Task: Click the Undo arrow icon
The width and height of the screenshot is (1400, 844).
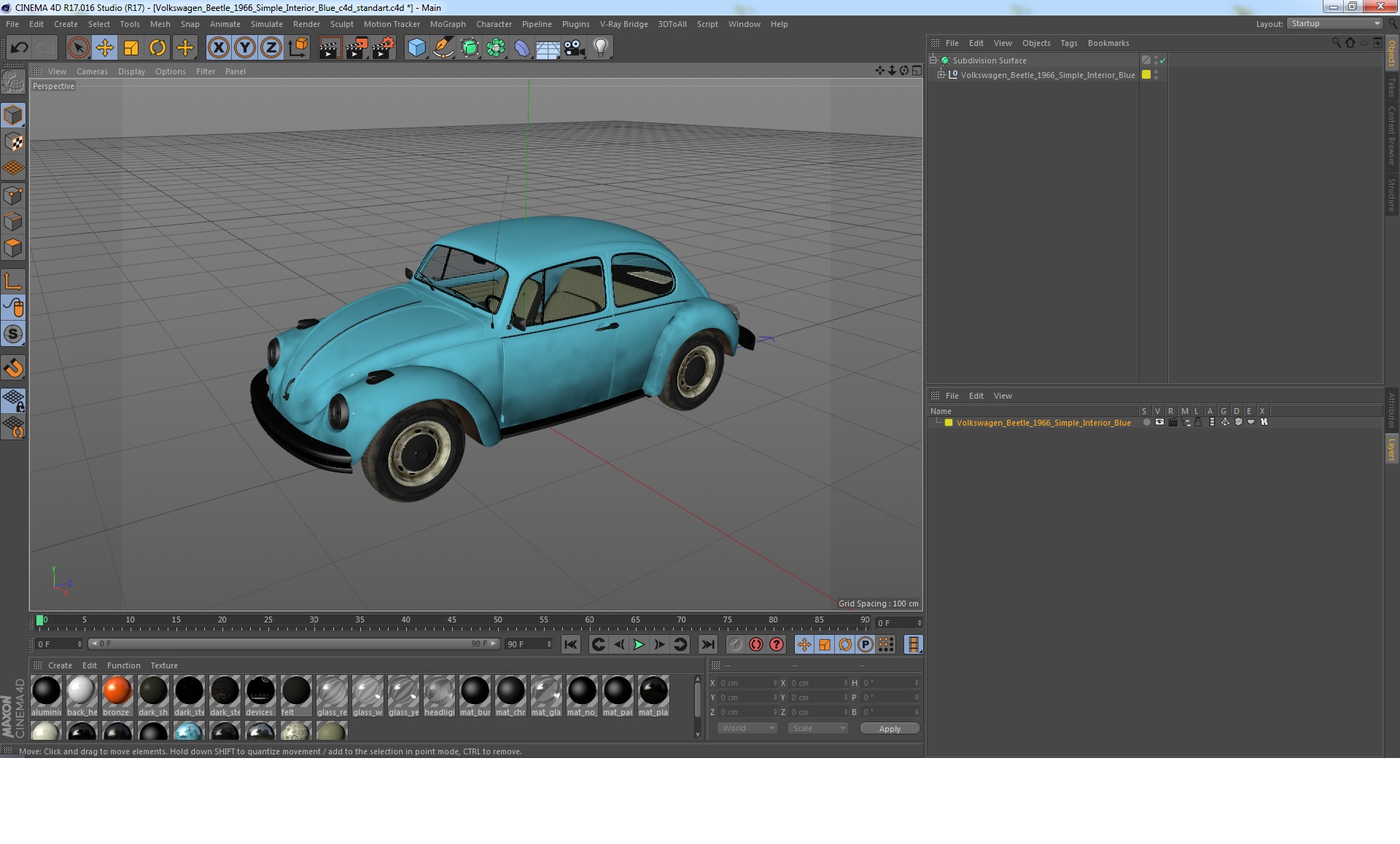Action: coord(20,48)
